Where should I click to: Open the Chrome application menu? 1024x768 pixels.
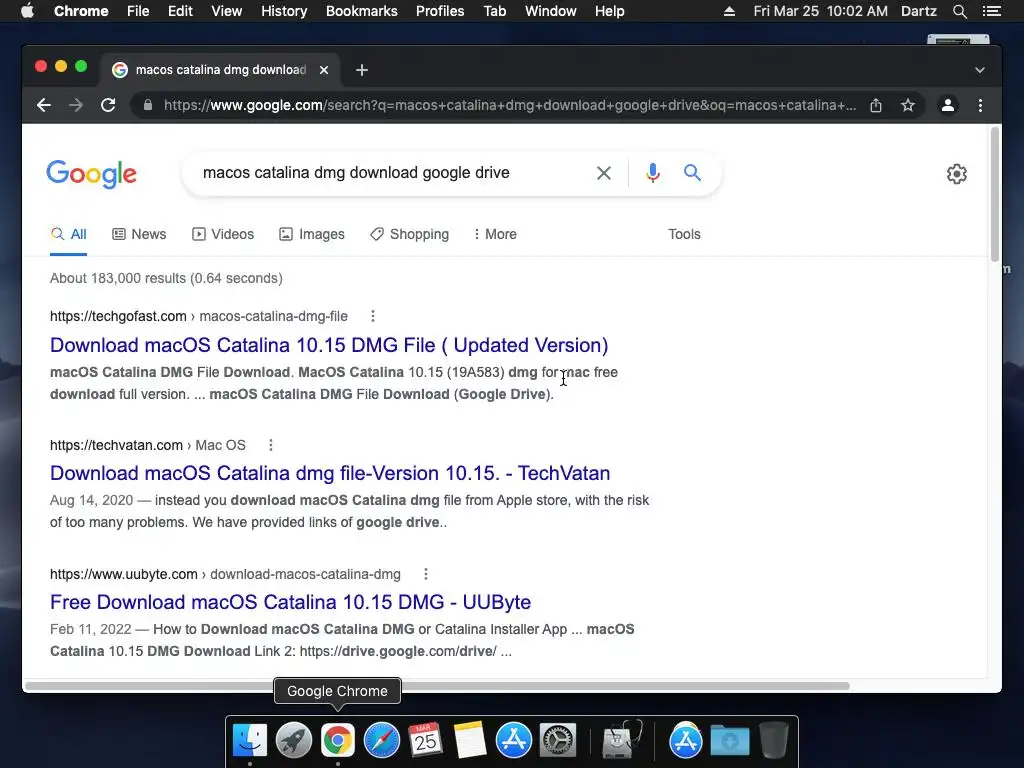click(81, 11)
